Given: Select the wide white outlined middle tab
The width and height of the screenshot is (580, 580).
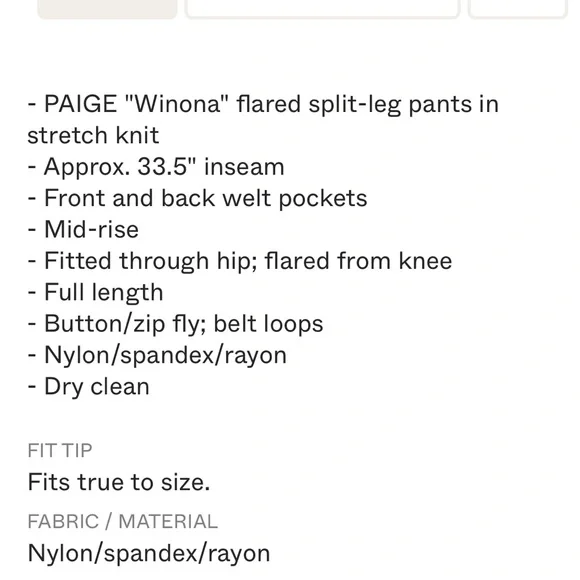Looking at the screenshot, I should pyautogui.click(x=323, y=8).
